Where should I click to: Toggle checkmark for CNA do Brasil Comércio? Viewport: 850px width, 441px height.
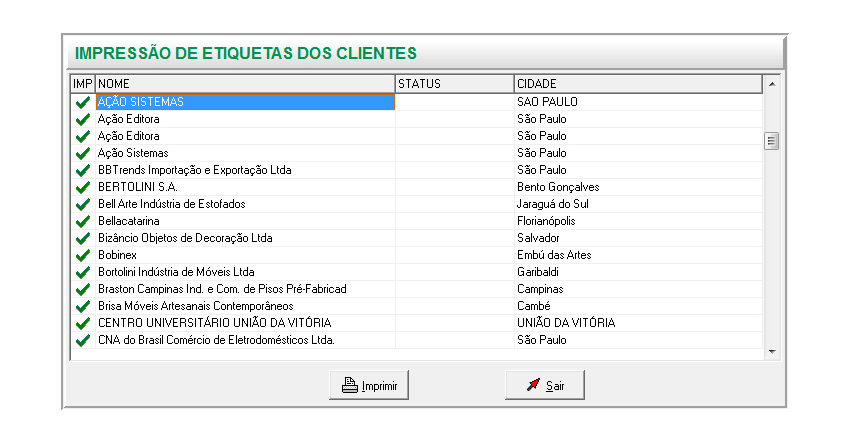tap(83, 341)
